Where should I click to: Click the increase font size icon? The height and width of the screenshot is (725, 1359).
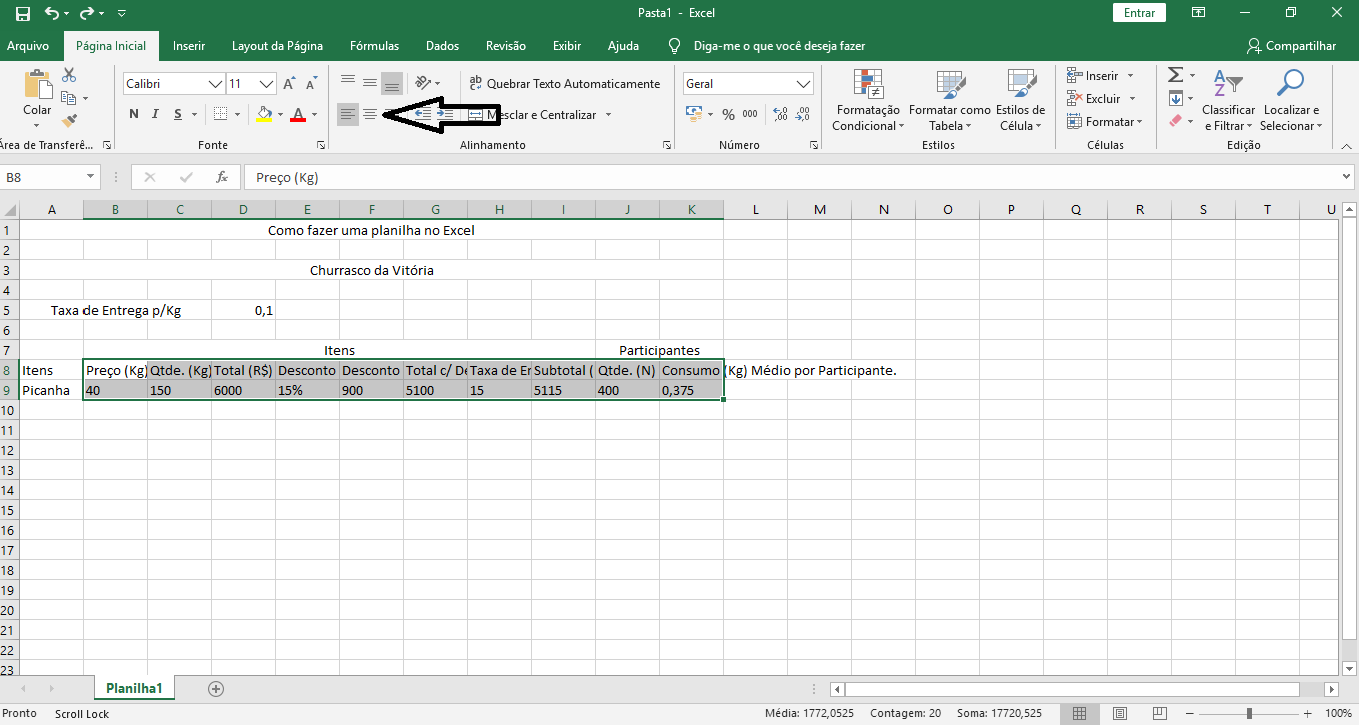pyautogui.click(x=288, y=84)
